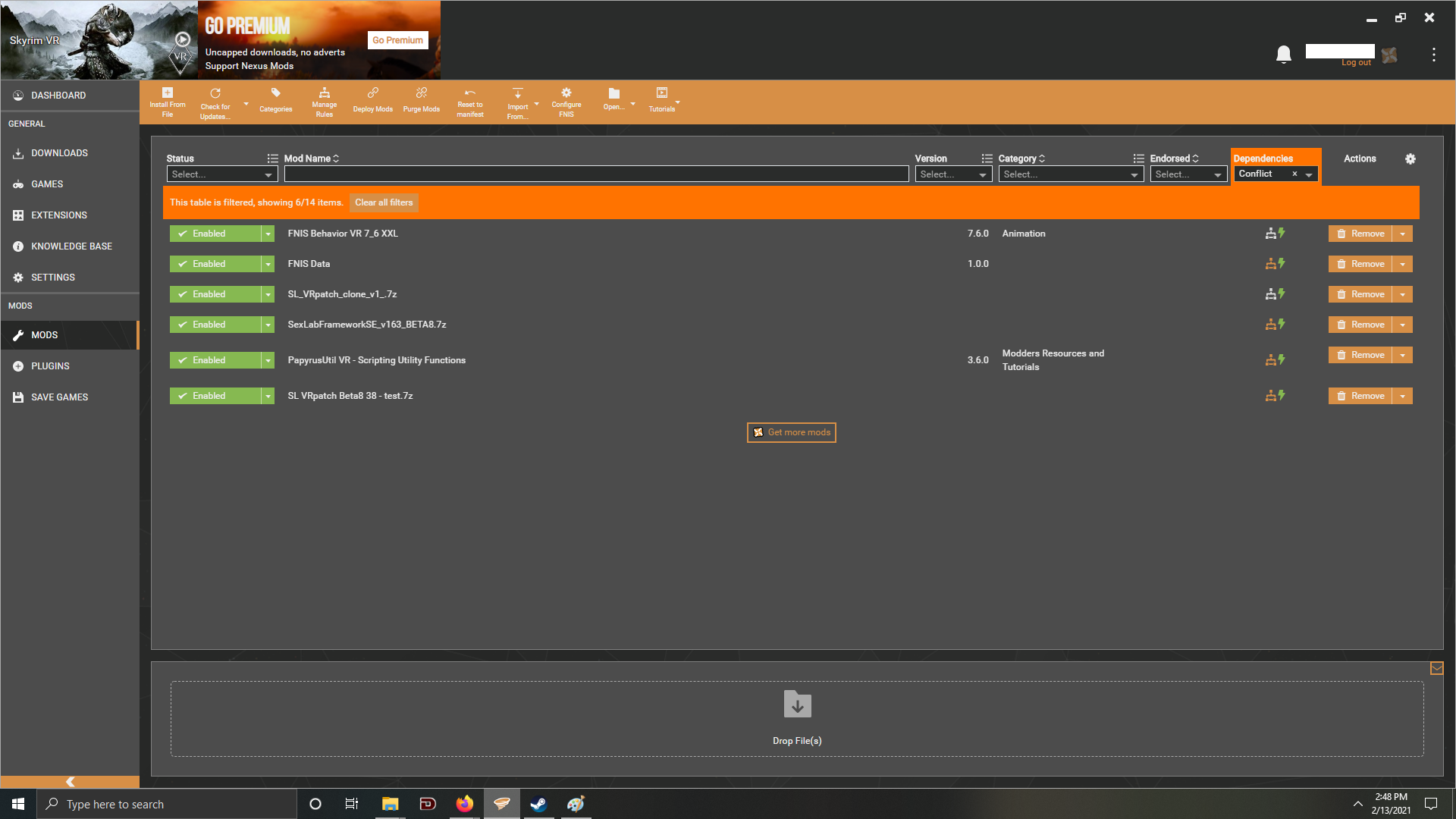Screen dimensions: 1456x819
Task: Go to Dashboard in sidebar
Action: click(x=70, y=96)
